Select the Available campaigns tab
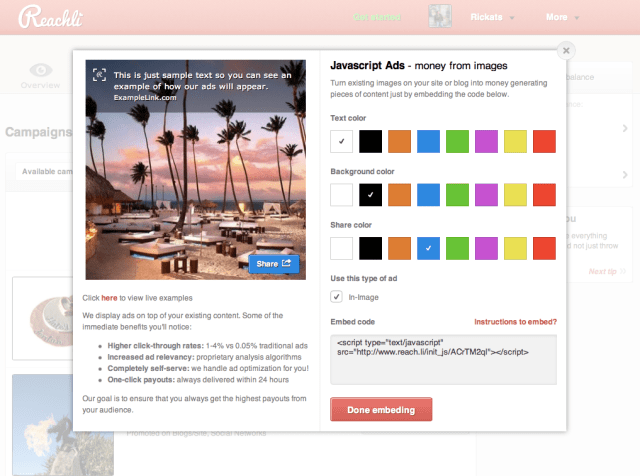Image resolution: width=640 pixels, height=476 pixels. [44, 171]
